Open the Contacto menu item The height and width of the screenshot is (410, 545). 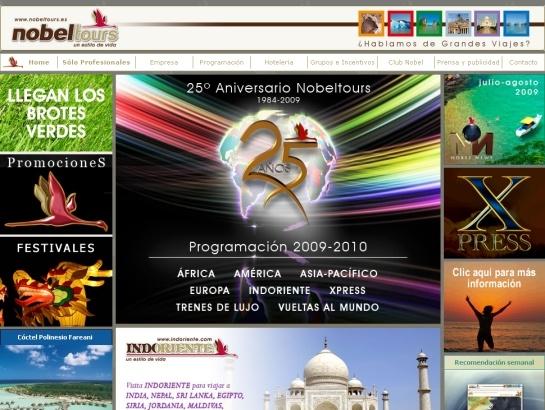523,63
